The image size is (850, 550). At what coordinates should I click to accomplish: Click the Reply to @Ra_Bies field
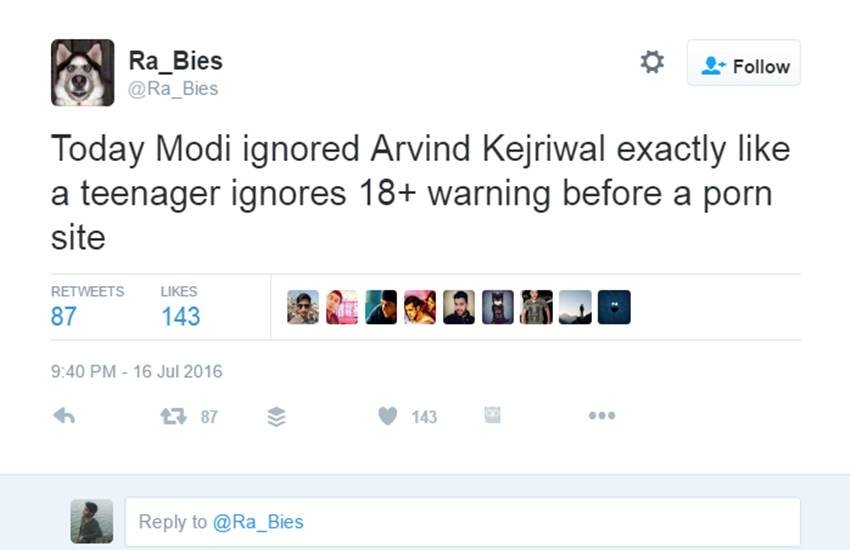click(x=462, y=522)
